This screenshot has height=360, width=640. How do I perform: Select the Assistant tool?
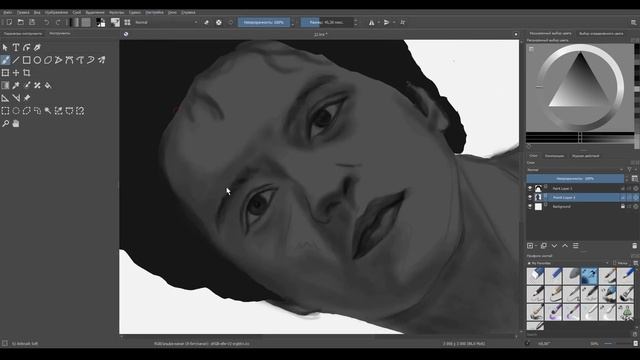[x=5, y=98]
